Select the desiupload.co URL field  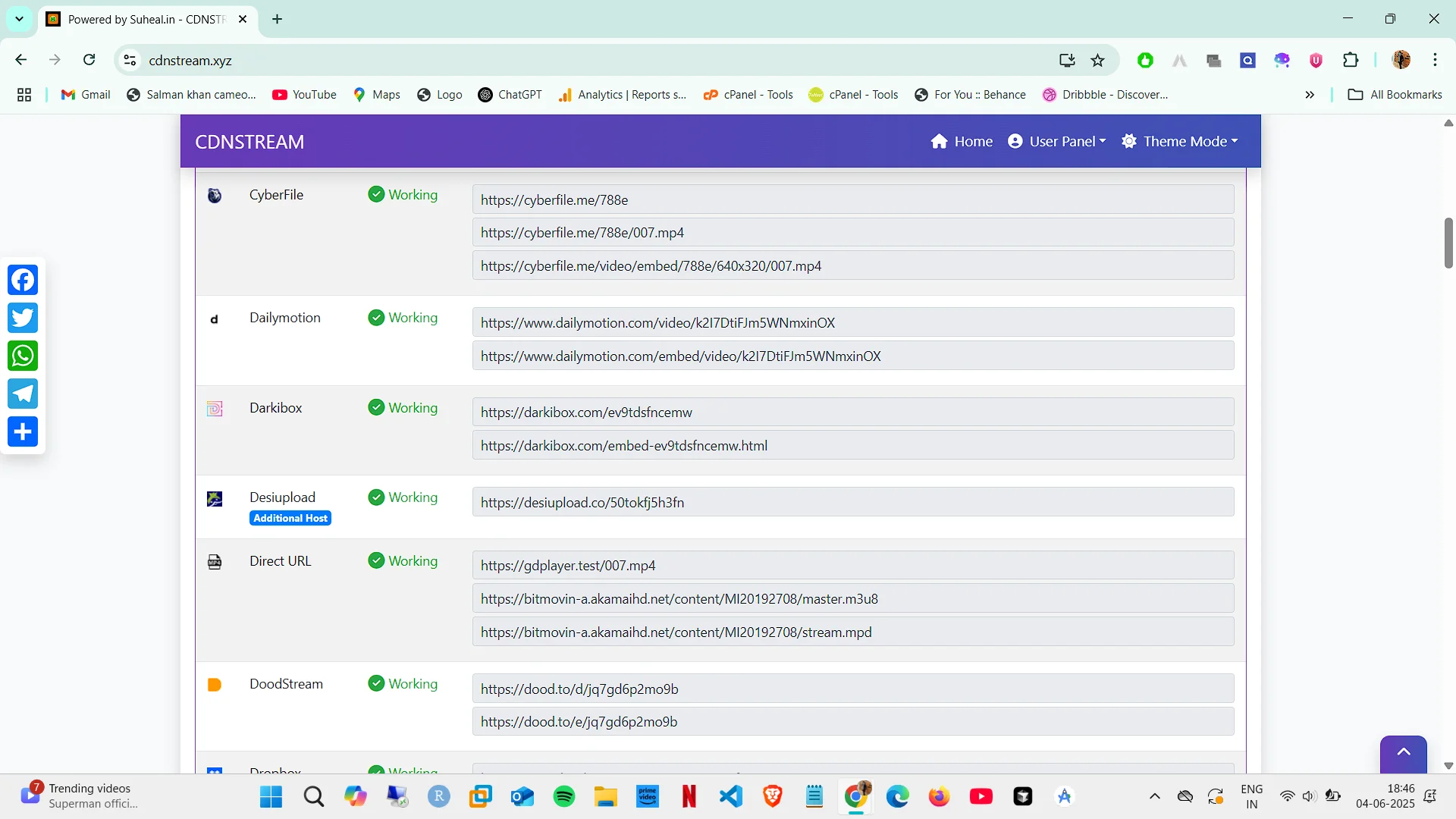[x=853, y=502]
